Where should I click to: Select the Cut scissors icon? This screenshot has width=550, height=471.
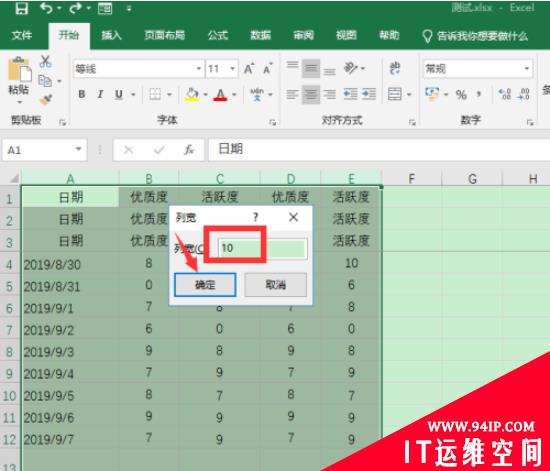click(45, 61)
